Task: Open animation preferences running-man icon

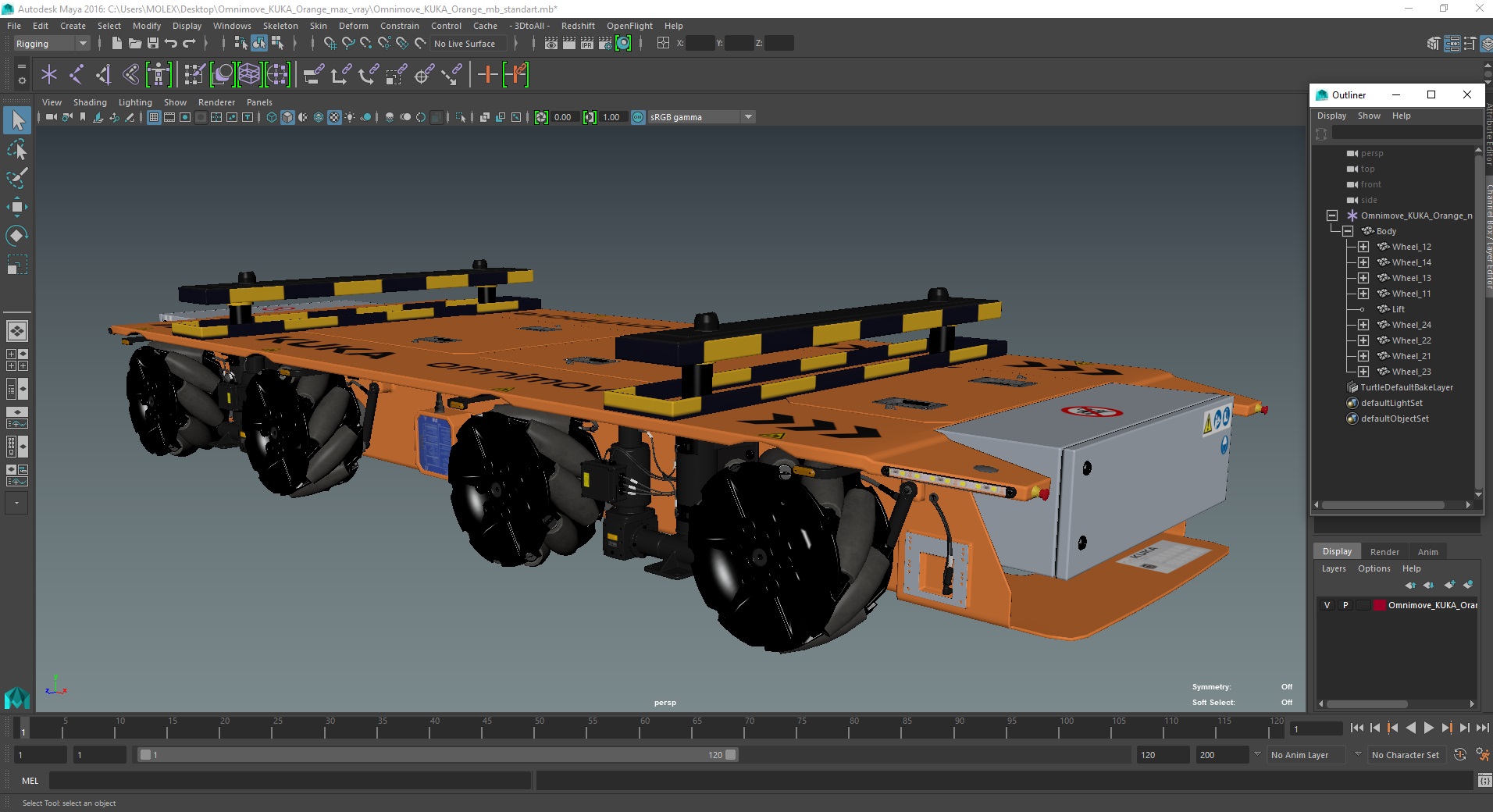Action: (x=1482, y=755)
